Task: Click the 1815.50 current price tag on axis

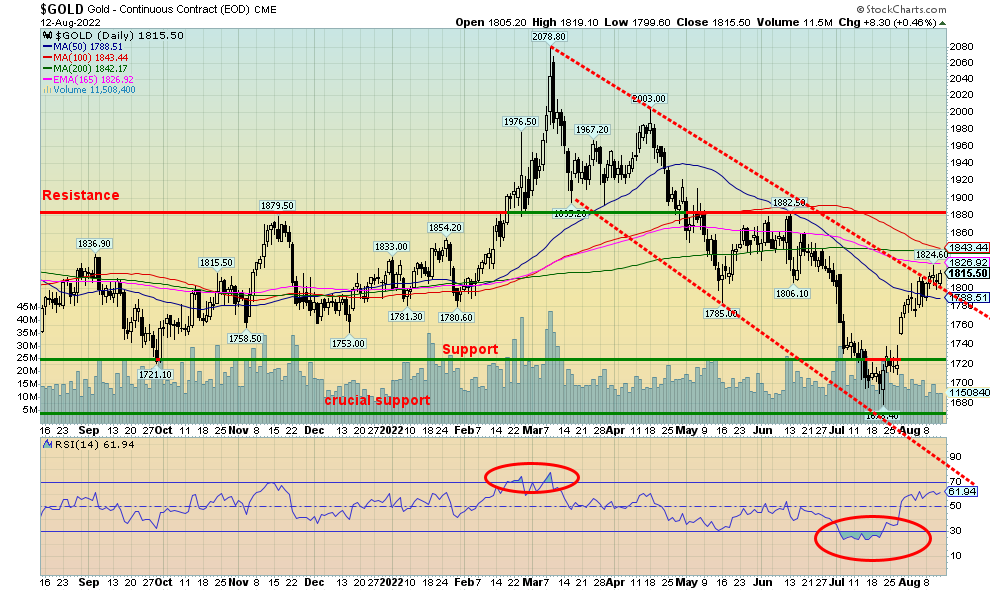Action: (968, 273)
